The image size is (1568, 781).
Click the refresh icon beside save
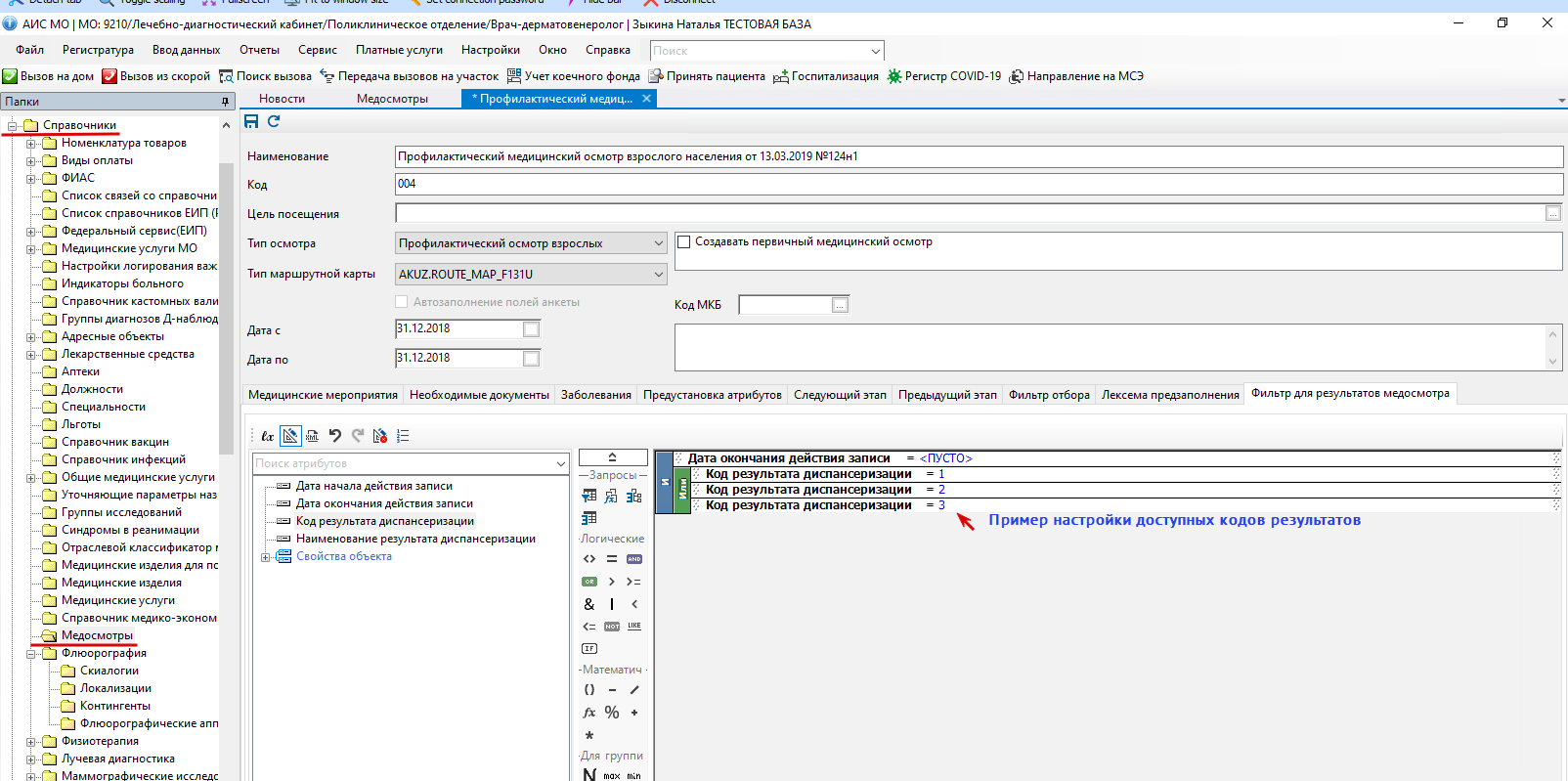click(x=274, y=121)
